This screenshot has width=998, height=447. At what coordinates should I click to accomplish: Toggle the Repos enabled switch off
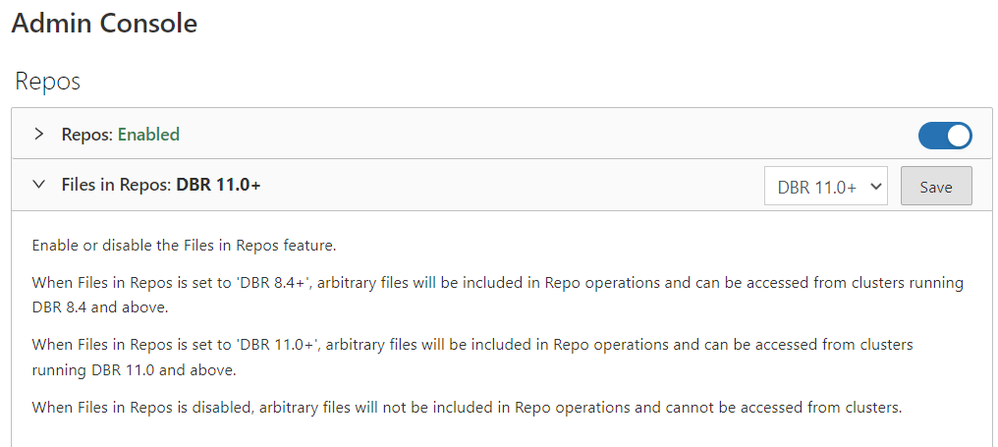pos(944,135)
